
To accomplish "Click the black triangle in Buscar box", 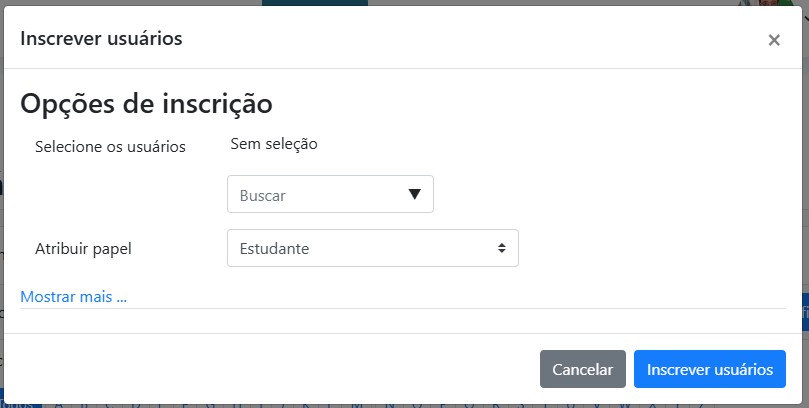I will [414, 194].
